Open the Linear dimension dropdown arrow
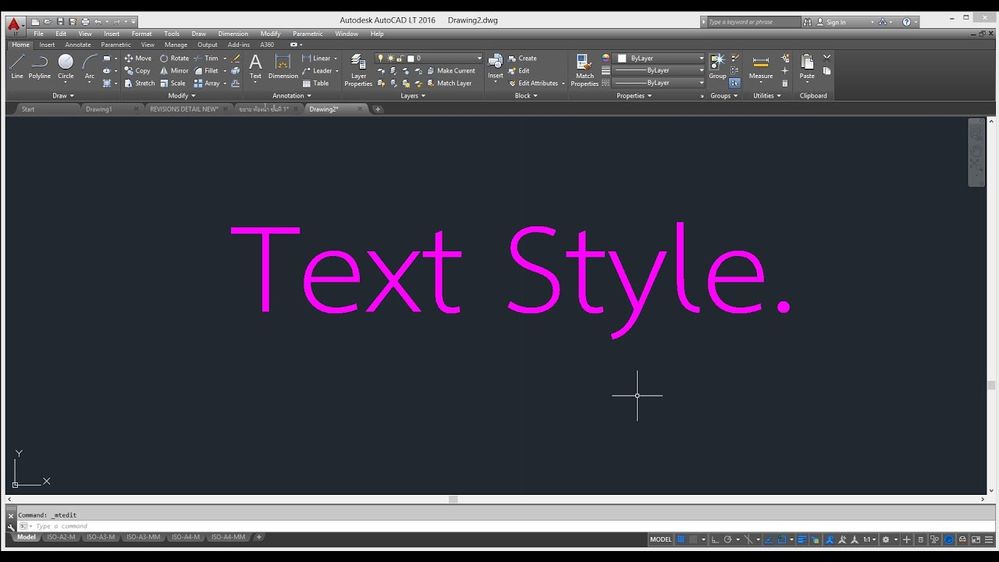This screenshot has height=562, width=999. (x=336, y=58)
